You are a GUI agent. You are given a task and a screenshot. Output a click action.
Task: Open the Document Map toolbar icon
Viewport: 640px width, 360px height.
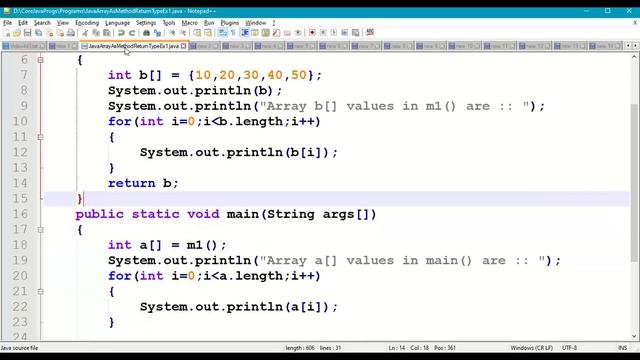pos(266,33)
